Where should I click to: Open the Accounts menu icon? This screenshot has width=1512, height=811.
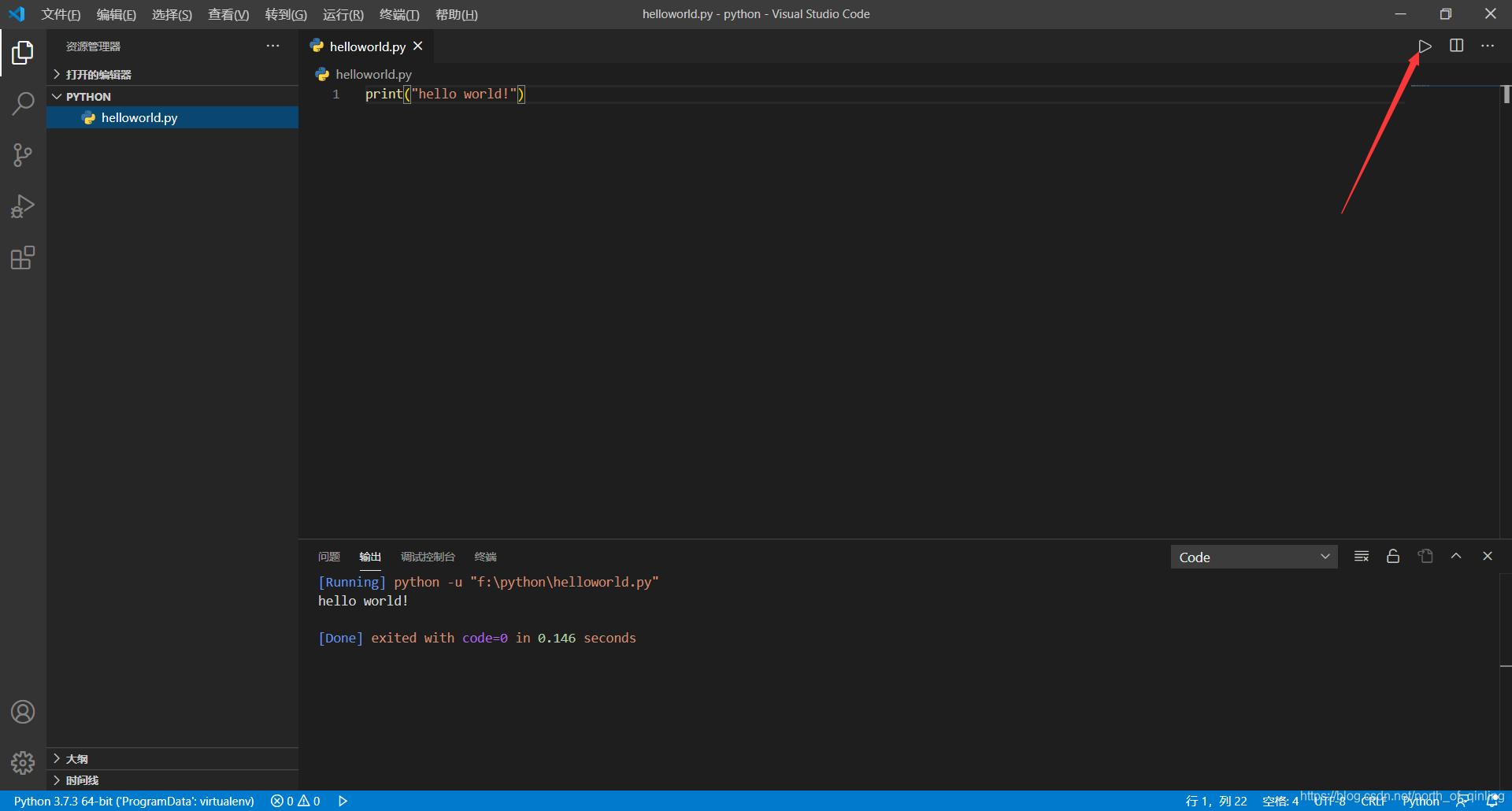23,712
